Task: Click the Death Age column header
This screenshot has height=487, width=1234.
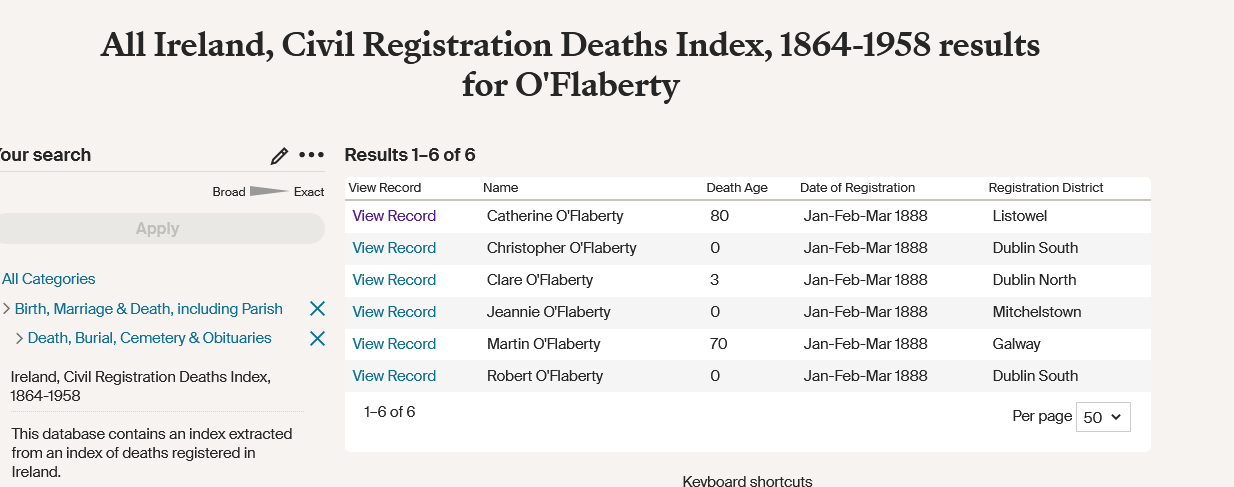Action: click(737, 188)
